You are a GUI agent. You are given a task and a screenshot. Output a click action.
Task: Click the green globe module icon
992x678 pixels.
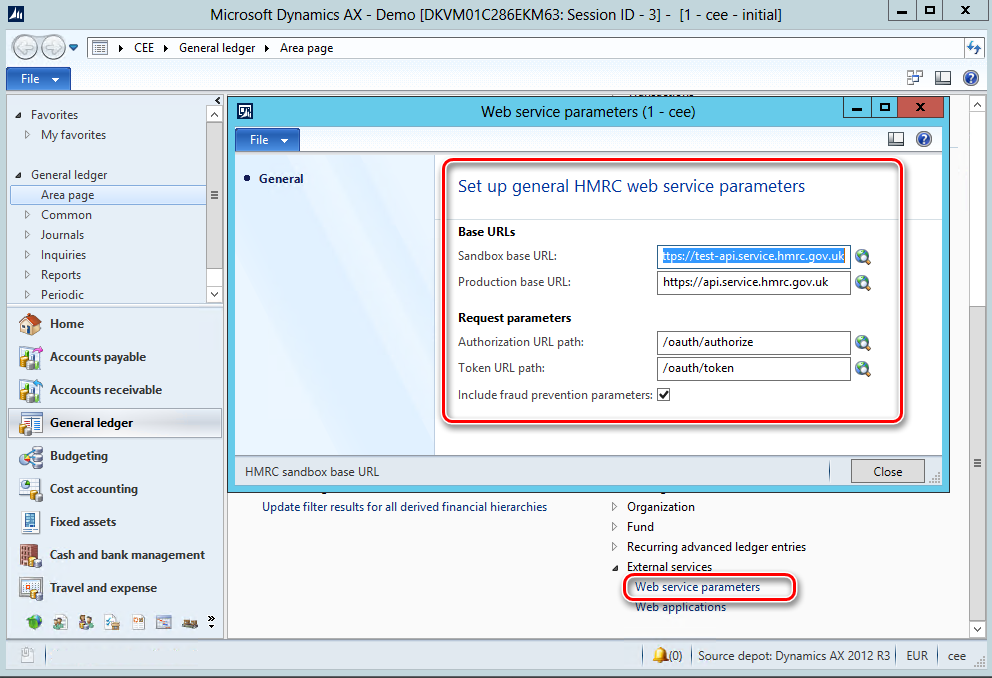34,622
